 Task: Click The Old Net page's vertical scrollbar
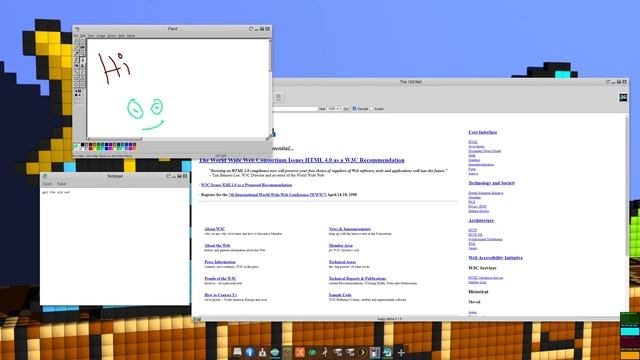(627, 215)
